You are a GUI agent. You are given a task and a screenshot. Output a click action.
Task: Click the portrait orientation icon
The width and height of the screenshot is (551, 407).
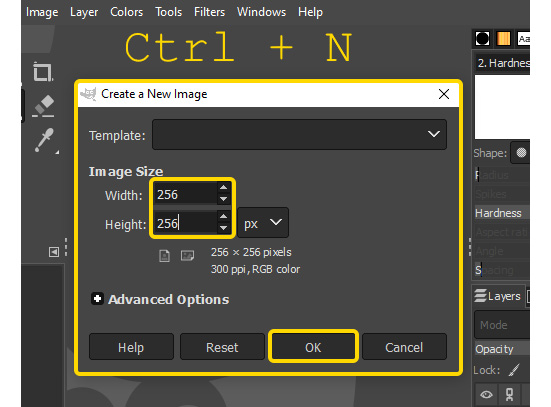click(164, 256)
